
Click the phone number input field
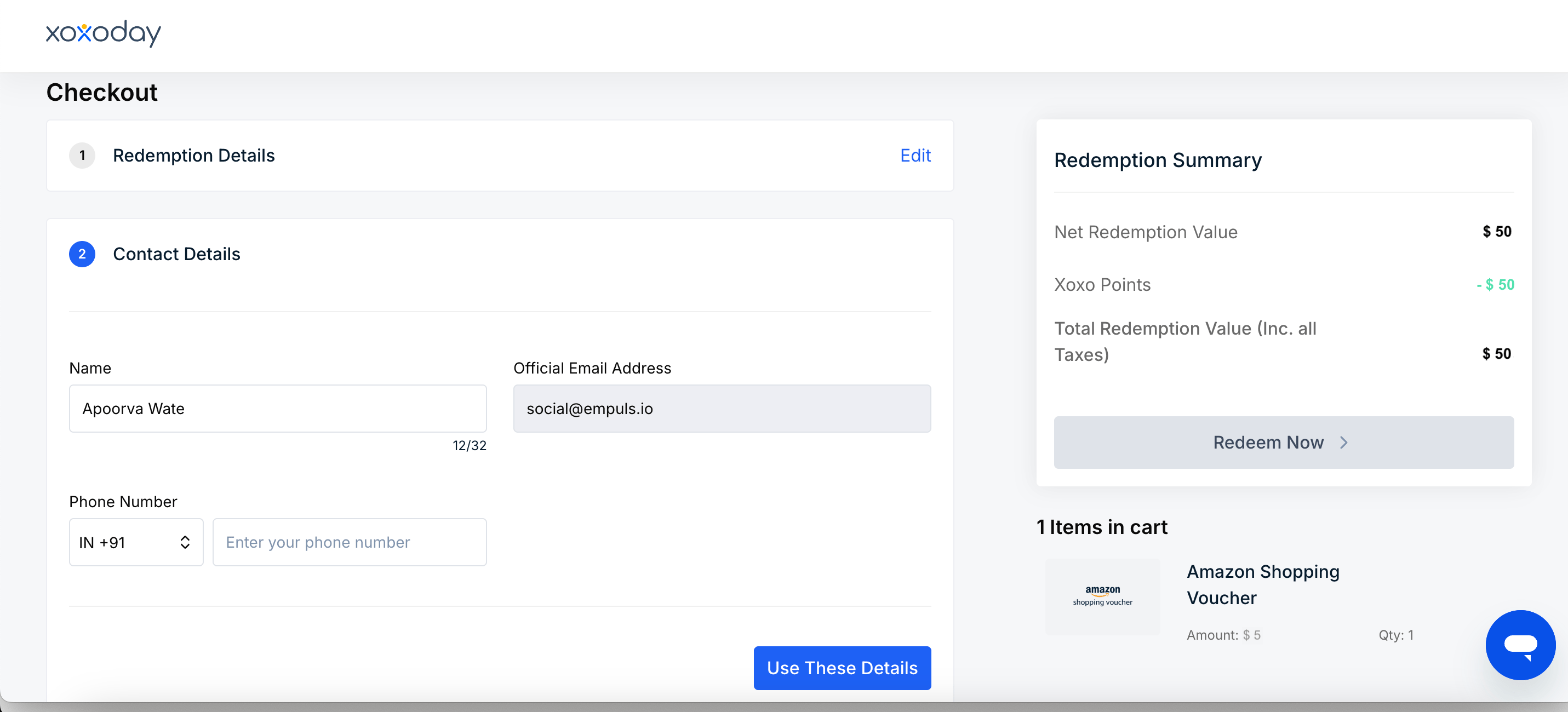[x=350, y=542]
